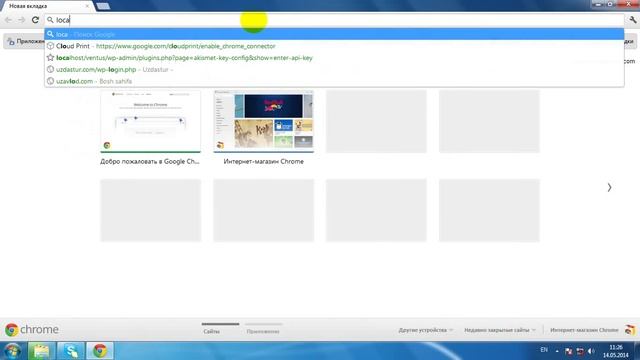Viewport: 640px width, 360px height.
Task: Choose the Cloud Print suggestion
Action: click(334, 46)
